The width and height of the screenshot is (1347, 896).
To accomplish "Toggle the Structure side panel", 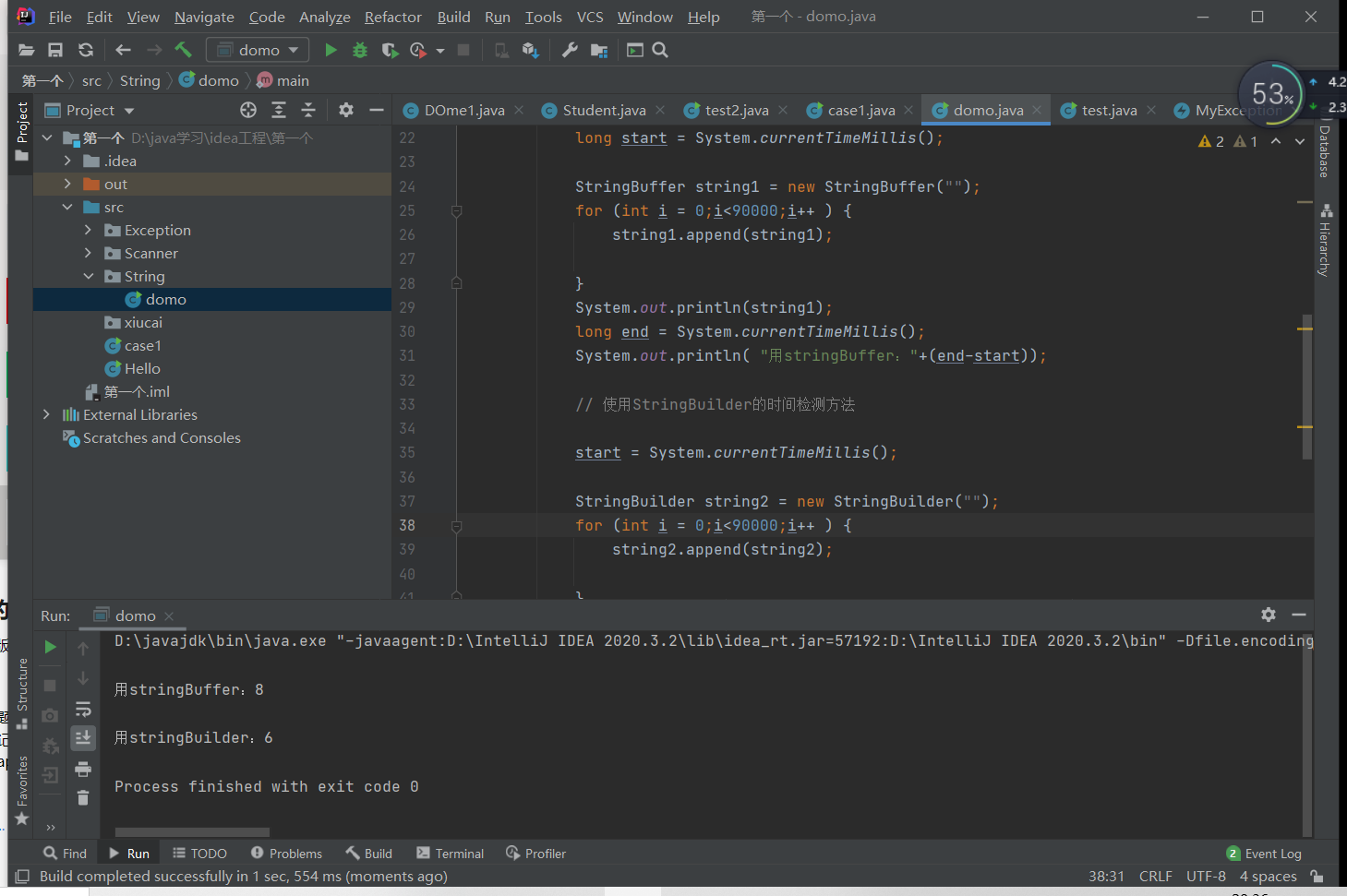I will [x=22, y=694].
